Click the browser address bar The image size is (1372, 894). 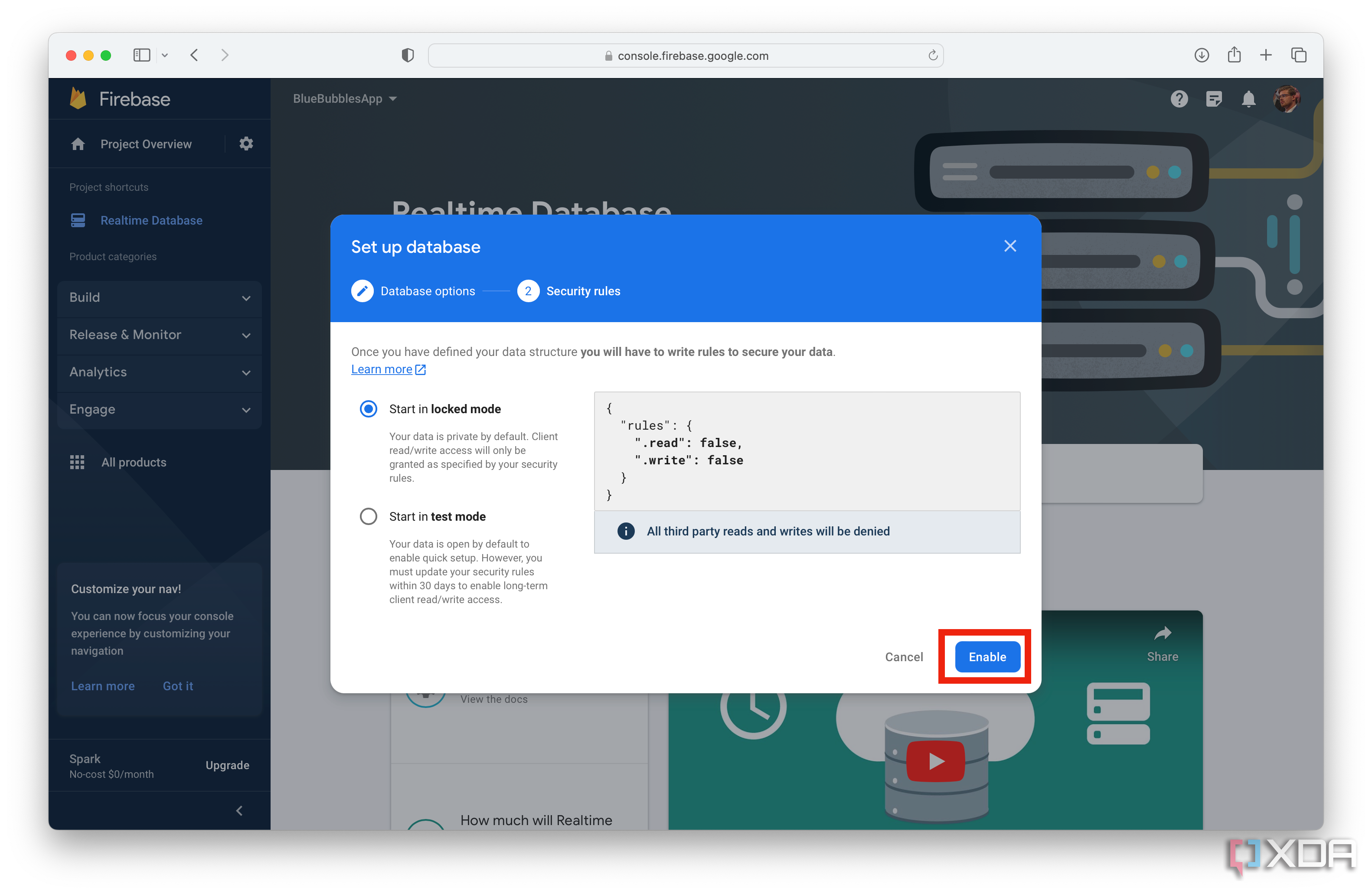tap(686, 55)
